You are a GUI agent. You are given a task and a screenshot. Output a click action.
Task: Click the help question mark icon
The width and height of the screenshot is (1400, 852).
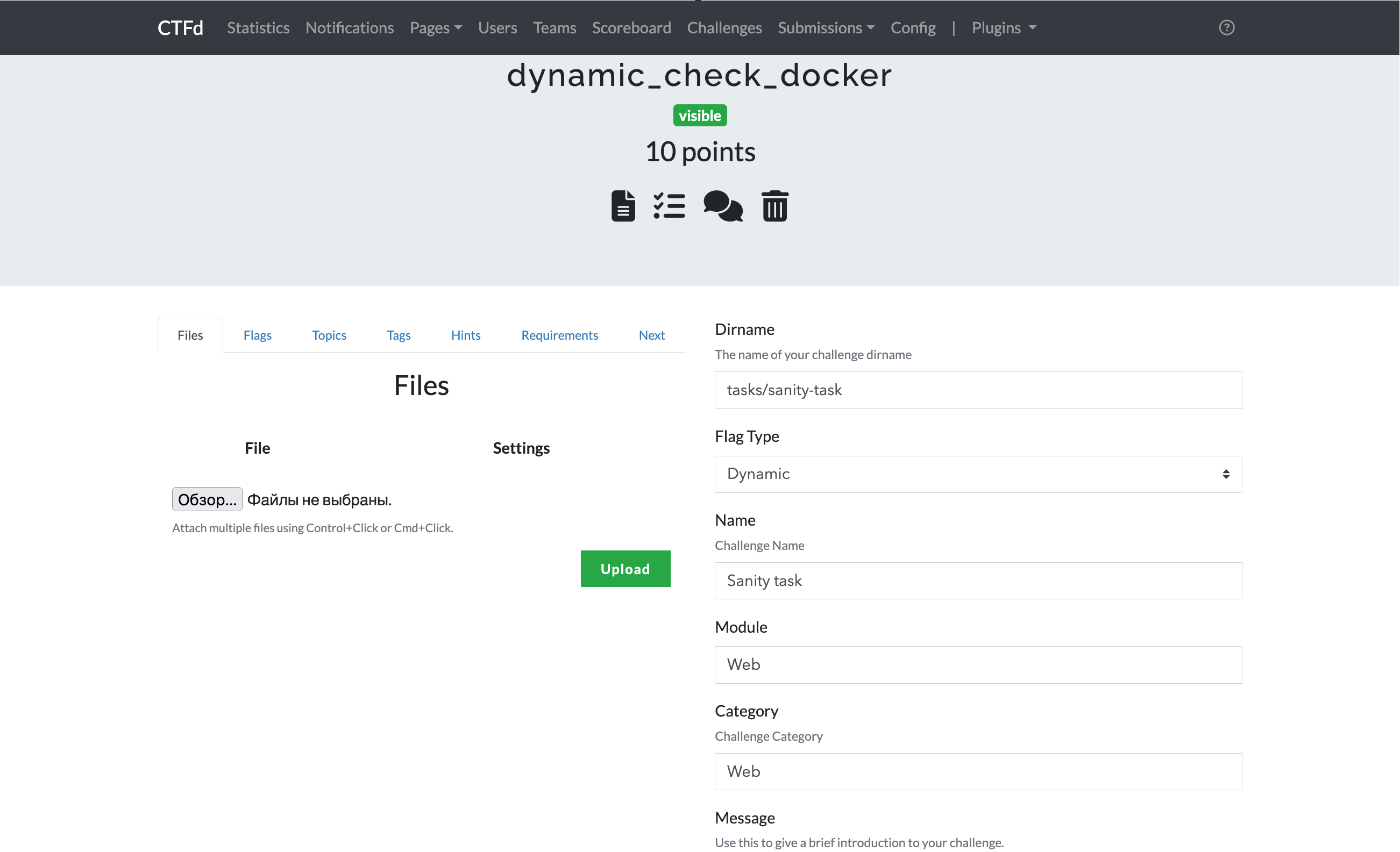(1226, 27)
